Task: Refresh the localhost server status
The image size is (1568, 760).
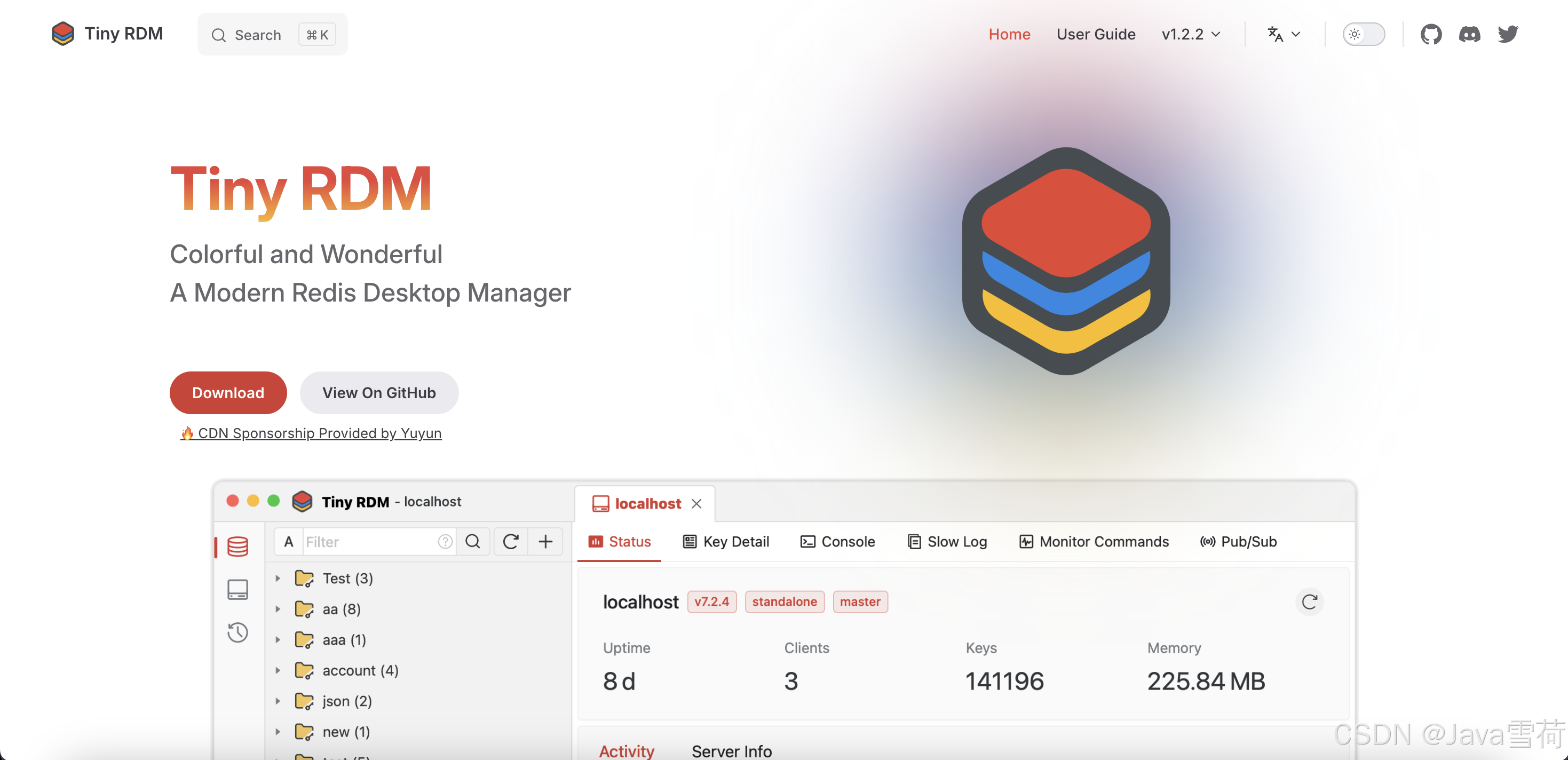Action: 1310,602
